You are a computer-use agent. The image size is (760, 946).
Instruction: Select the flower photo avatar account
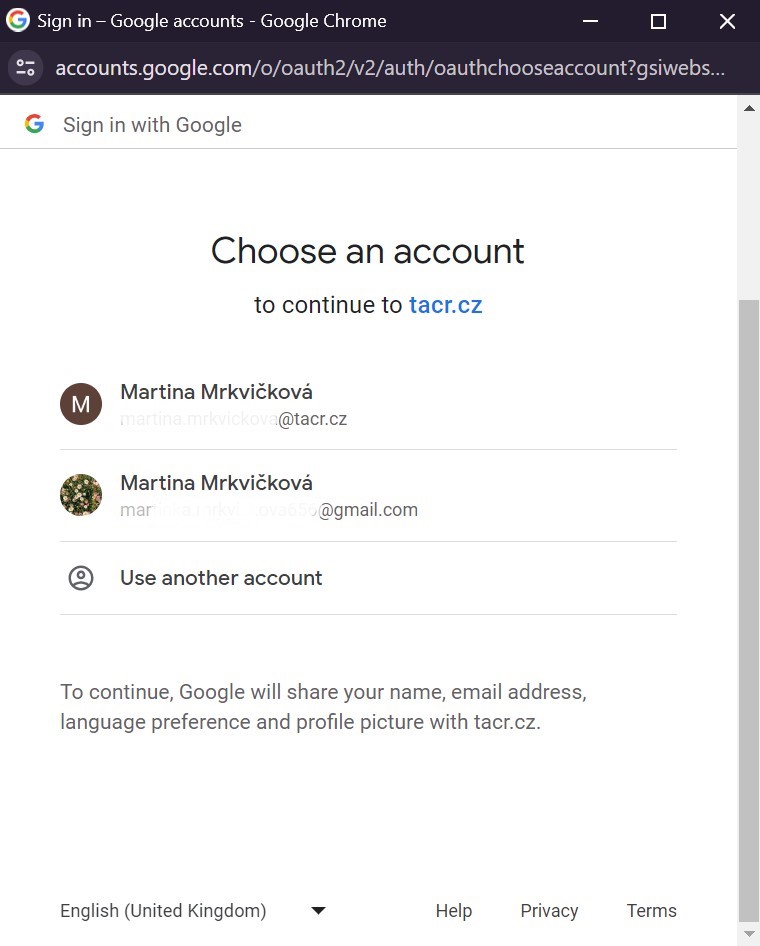tap(81, 495)
